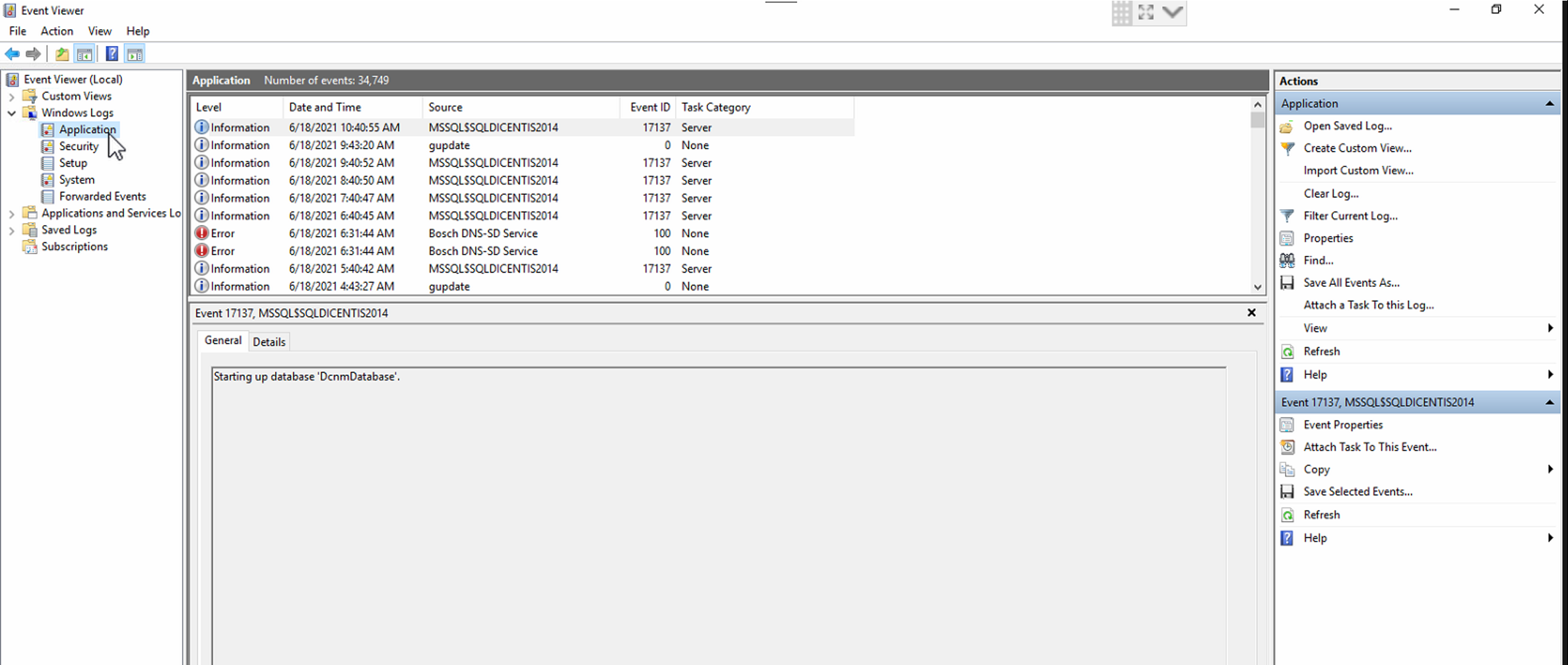
Task: Click the System log icon in the tree
Action: [x=48, y=179]
